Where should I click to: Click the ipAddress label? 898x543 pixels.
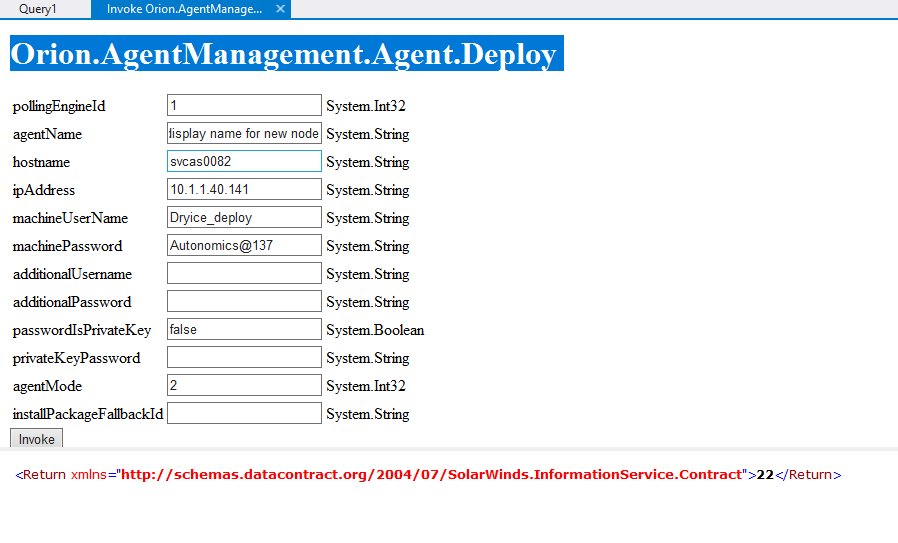click(44, 190)
